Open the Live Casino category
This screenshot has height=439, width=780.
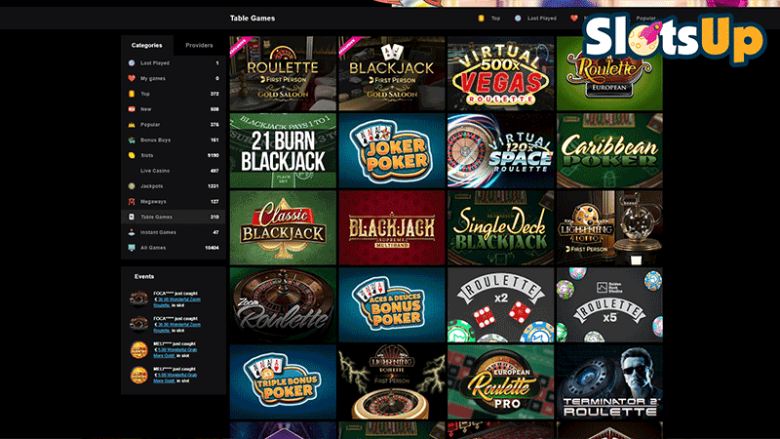click(x=154, y=171)
